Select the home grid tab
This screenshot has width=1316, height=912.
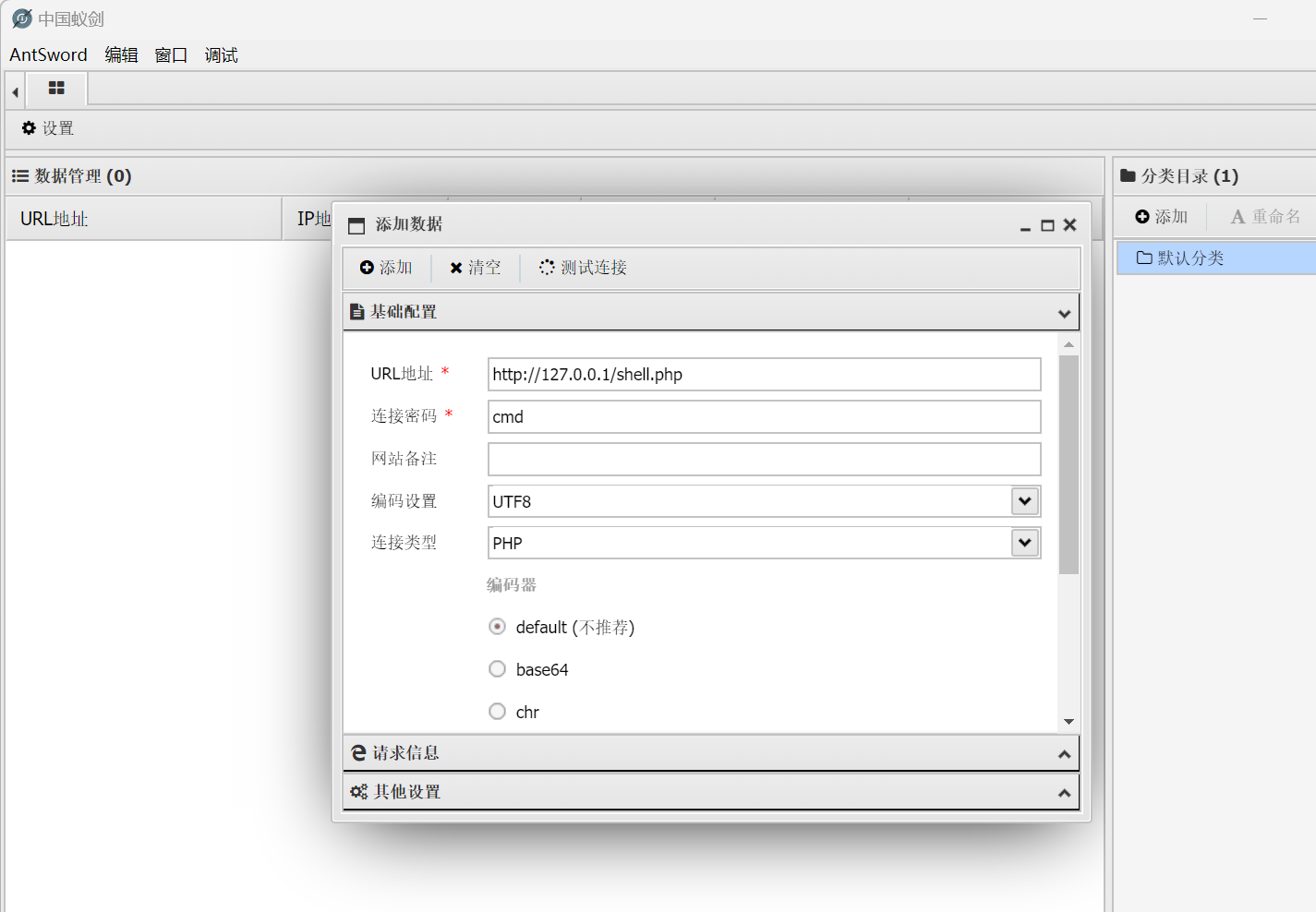click(56, 89)
